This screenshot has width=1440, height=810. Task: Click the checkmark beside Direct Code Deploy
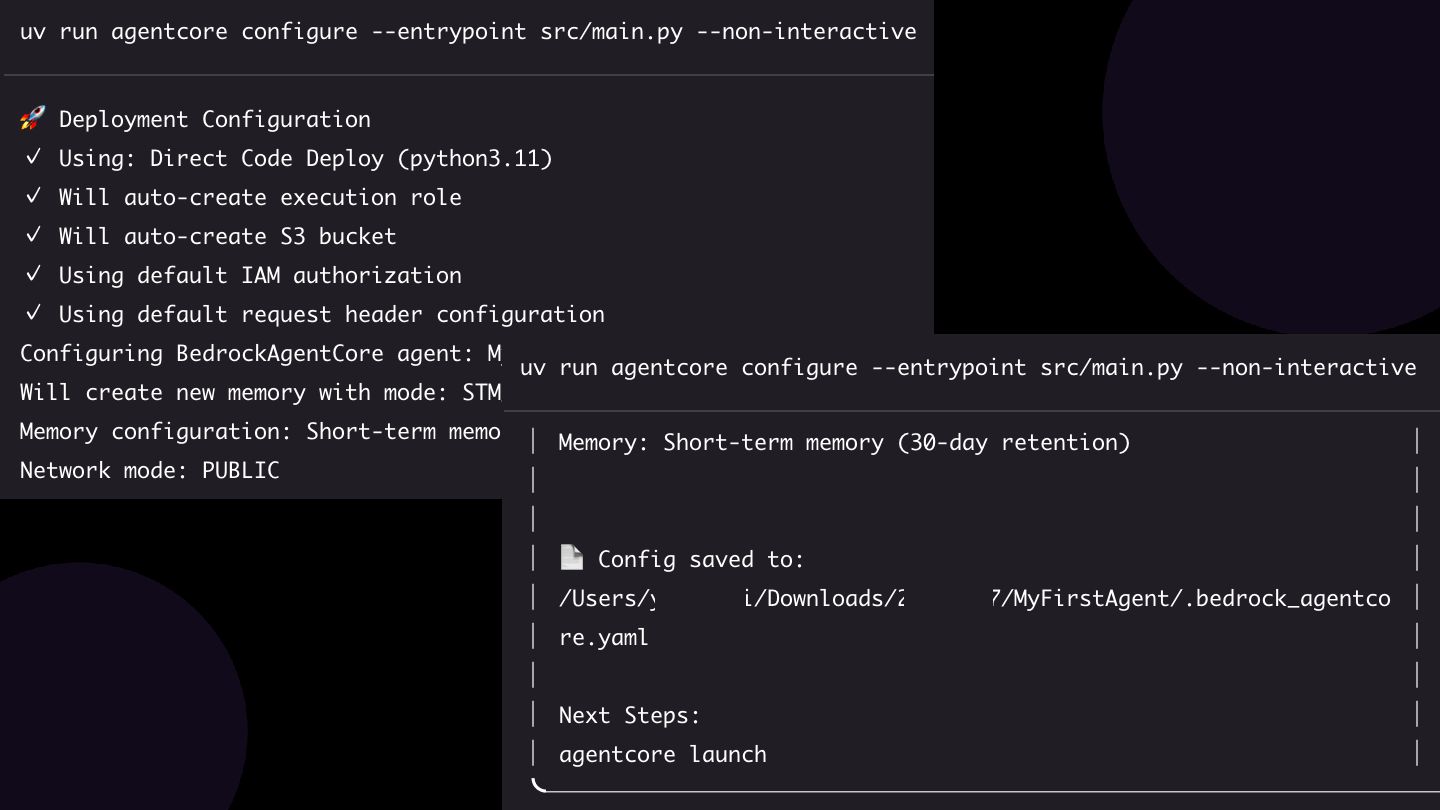point(33,157)
